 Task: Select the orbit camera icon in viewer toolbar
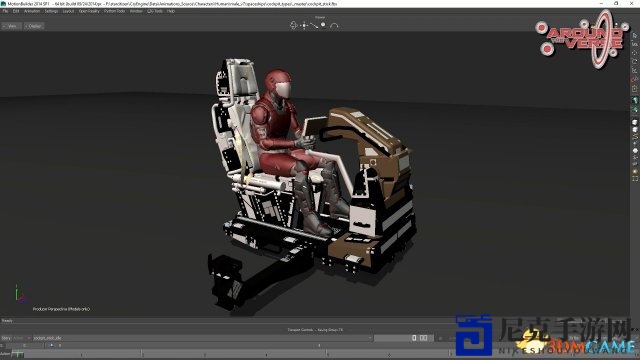click(293, 25)
